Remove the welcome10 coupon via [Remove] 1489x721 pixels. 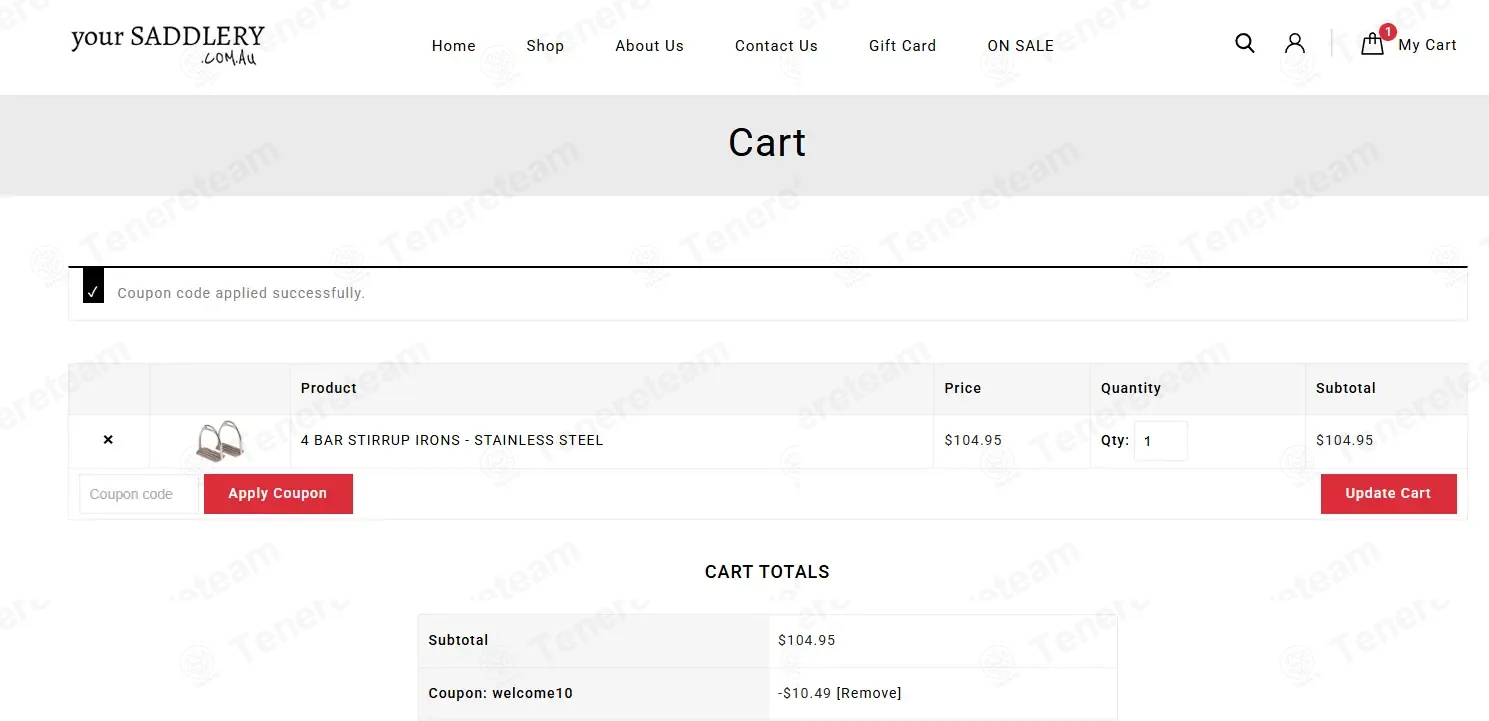(869, 693)
